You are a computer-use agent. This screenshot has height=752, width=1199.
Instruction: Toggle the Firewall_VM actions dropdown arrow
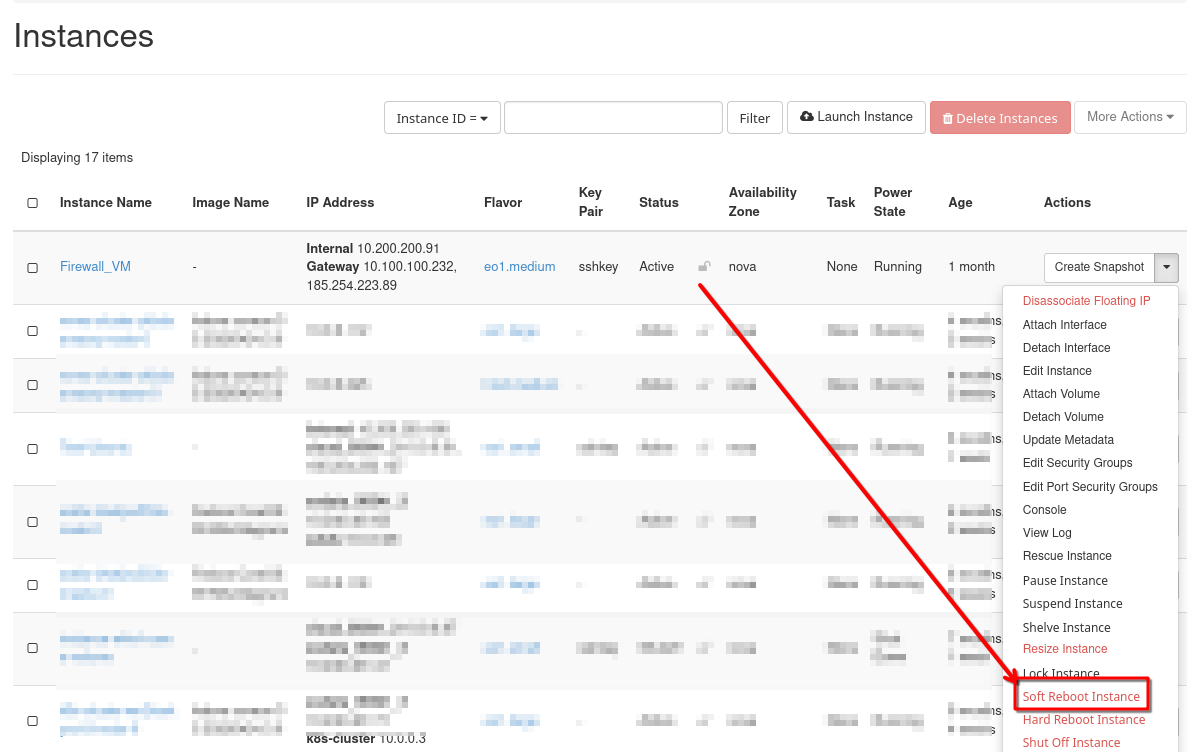[1167, 267]
